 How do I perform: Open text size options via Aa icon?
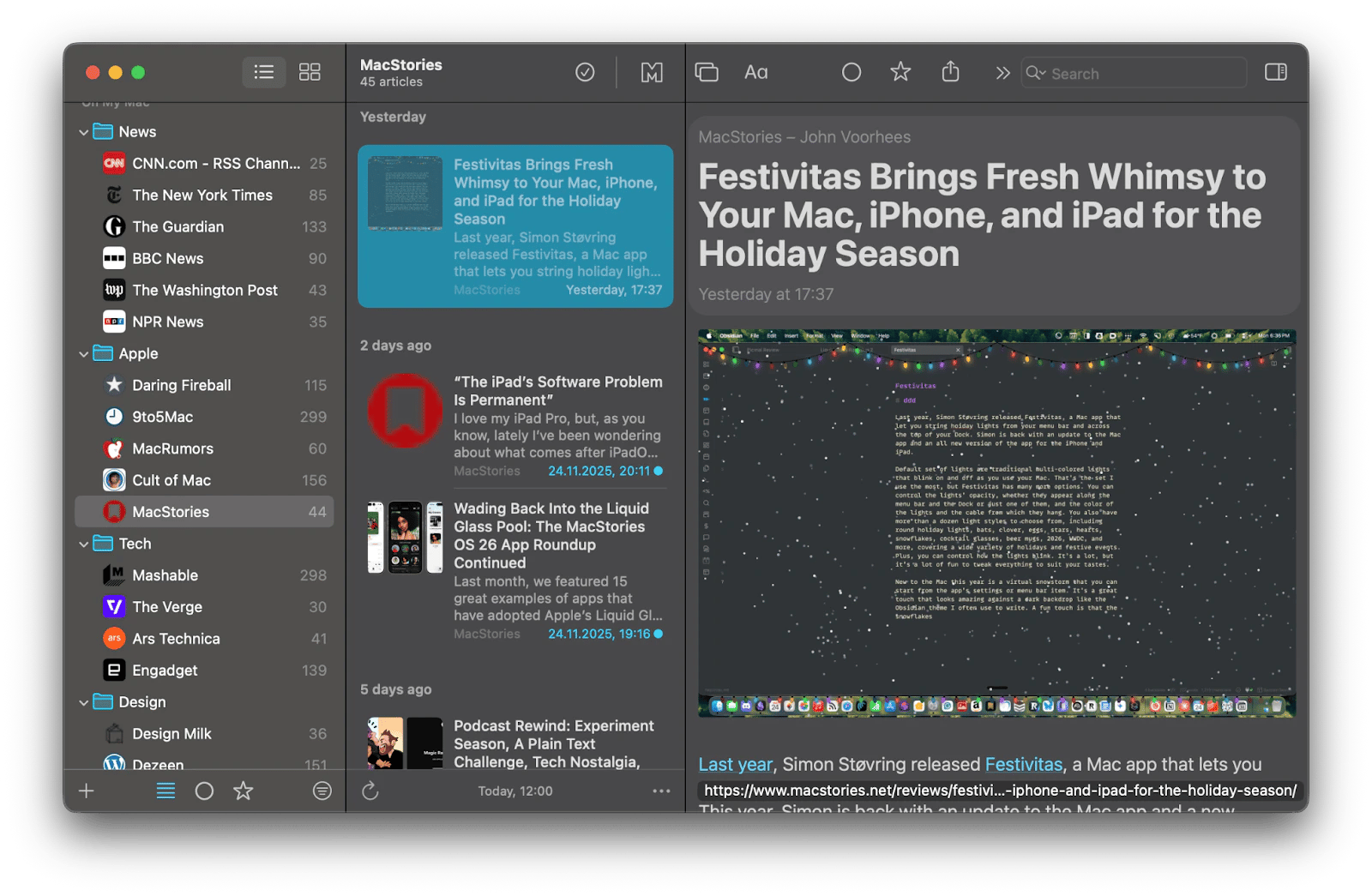[755, 72]
